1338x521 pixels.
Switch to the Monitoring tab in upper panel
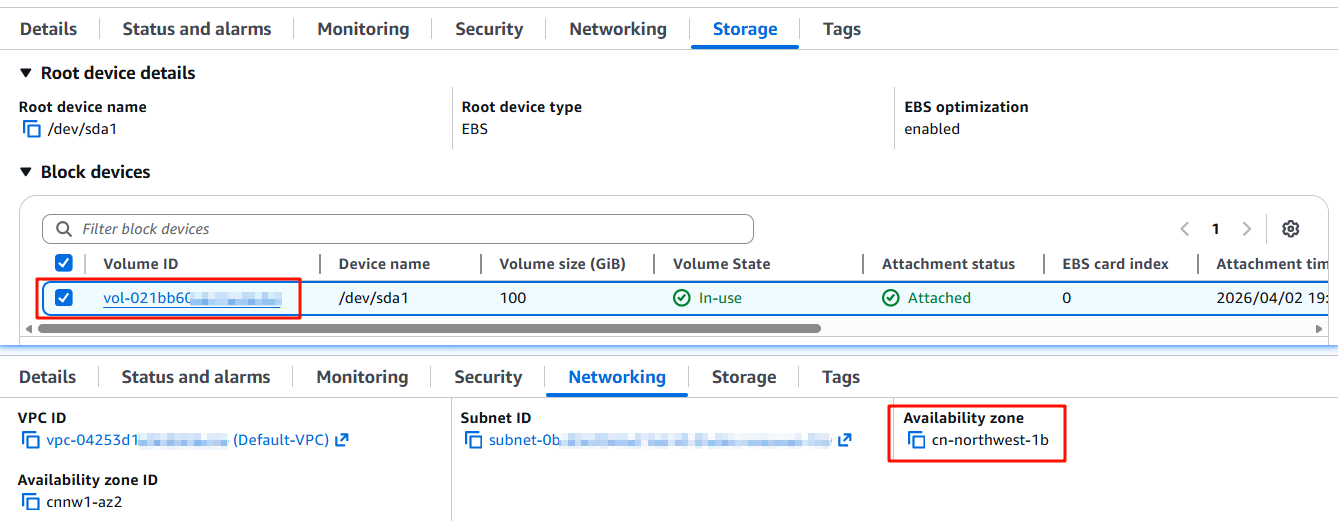pyautogui.click(x=363, y=29)
